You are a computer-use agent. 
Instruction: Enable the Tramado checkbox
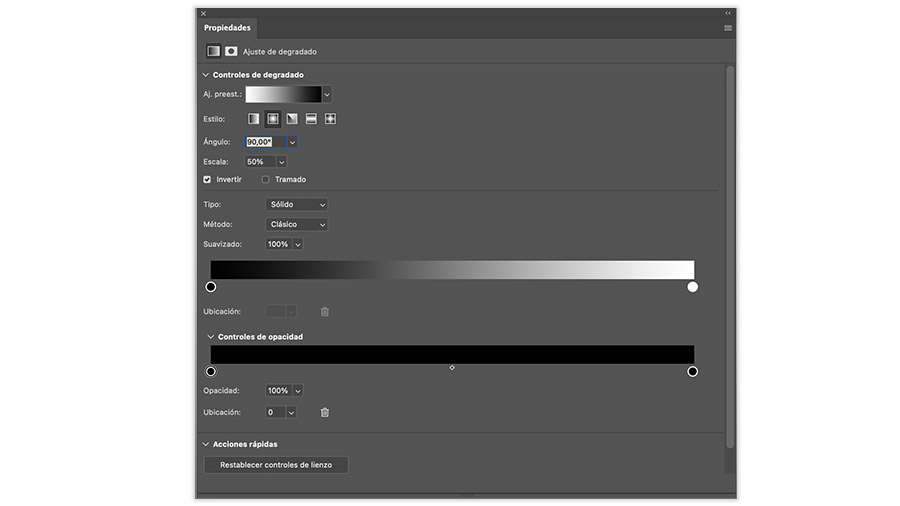tap(265, 180)
